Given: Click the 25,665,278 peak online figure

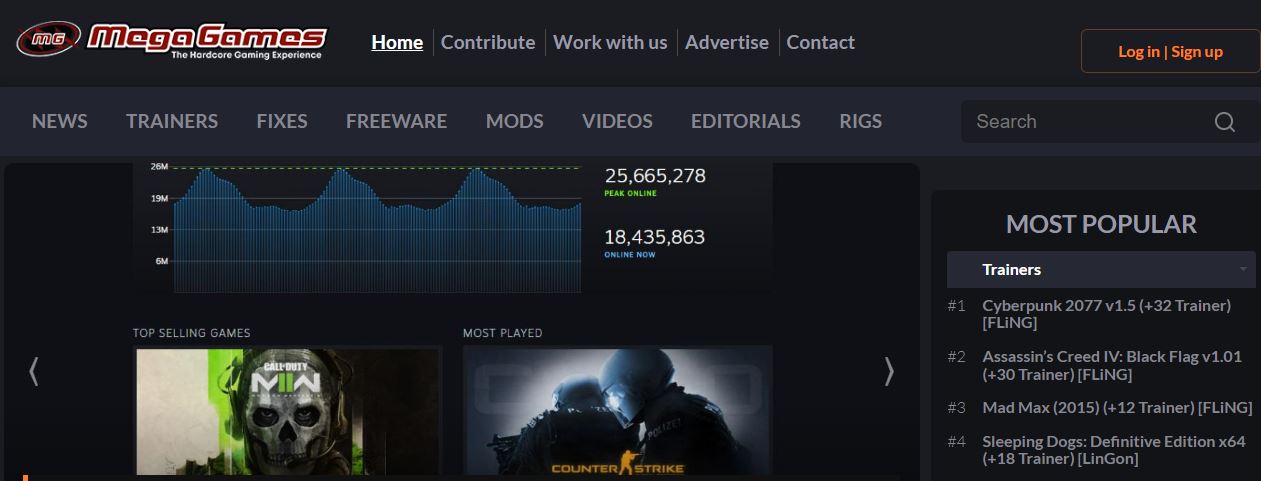Looking at the screenshot, I should click(655, 176).
